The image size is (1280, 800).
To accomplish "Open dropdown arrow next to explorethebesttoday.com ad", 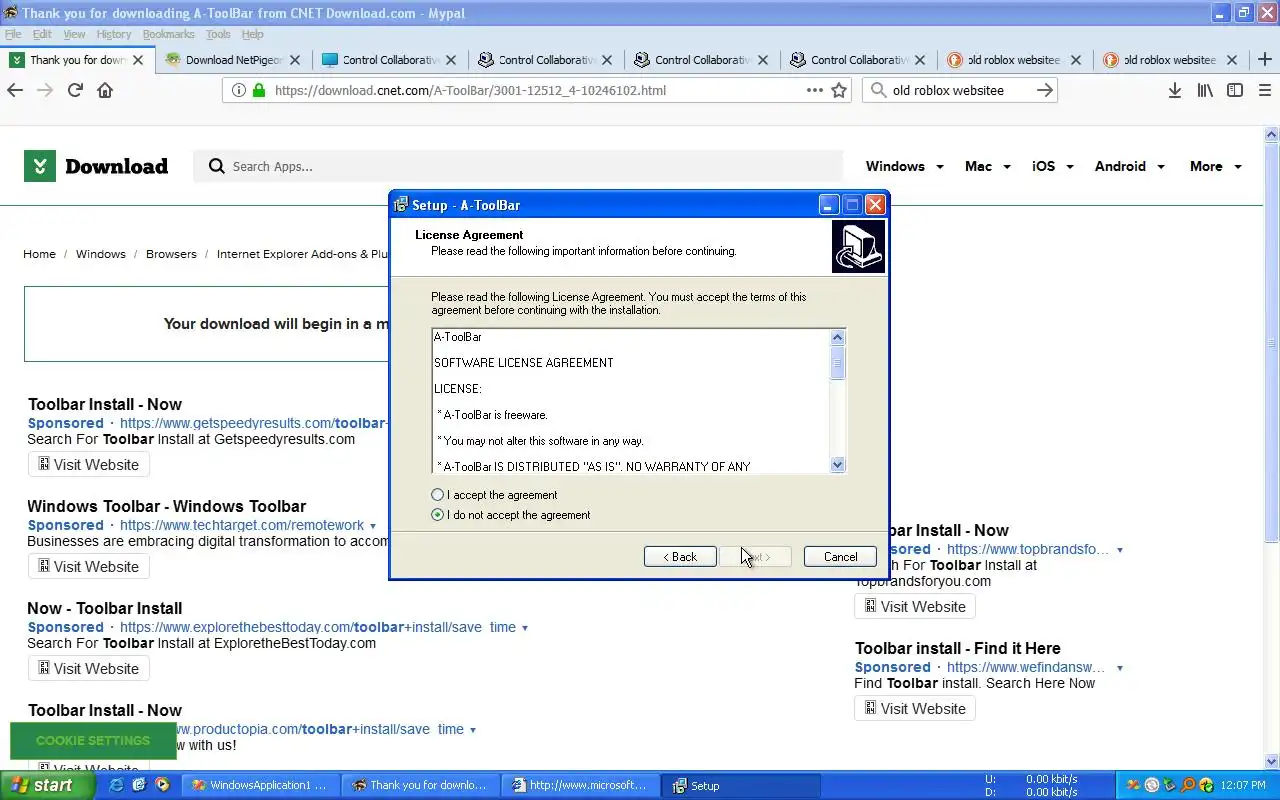I will click(525, 628).
